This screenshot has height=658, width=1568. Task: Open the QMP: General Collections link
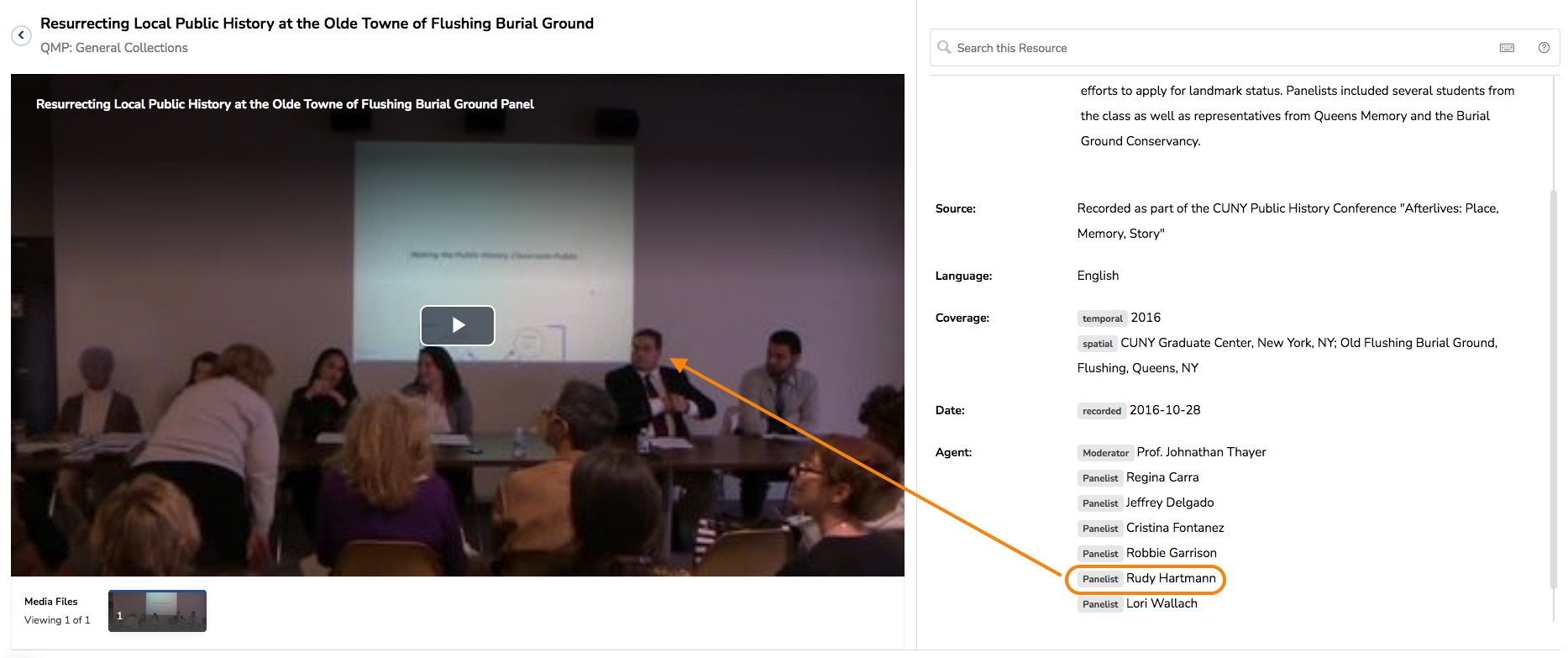pos(114,48)
